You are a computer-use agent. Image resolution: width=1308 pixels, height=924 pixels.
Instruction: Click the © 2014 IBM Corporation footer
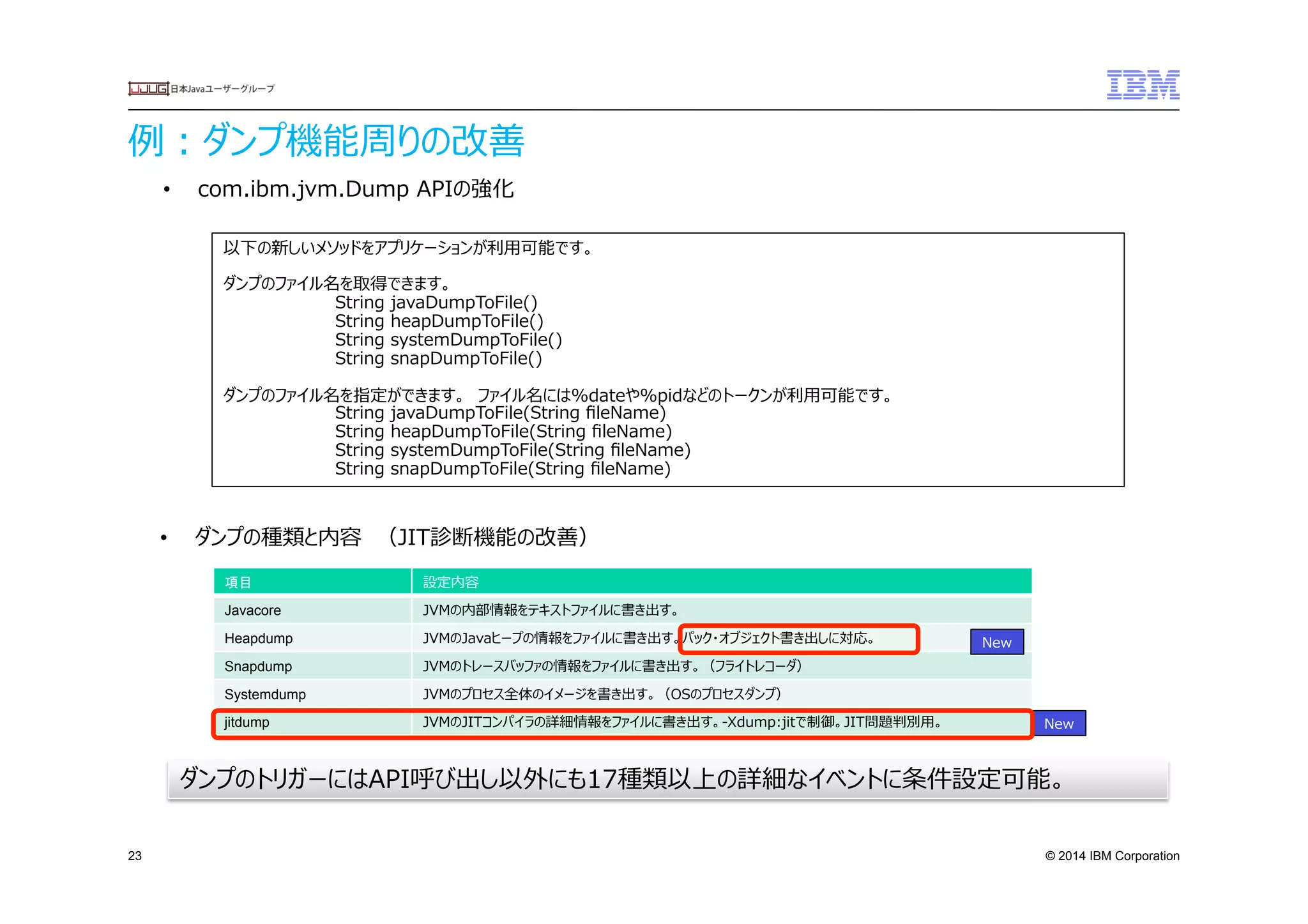(1113, 856)
